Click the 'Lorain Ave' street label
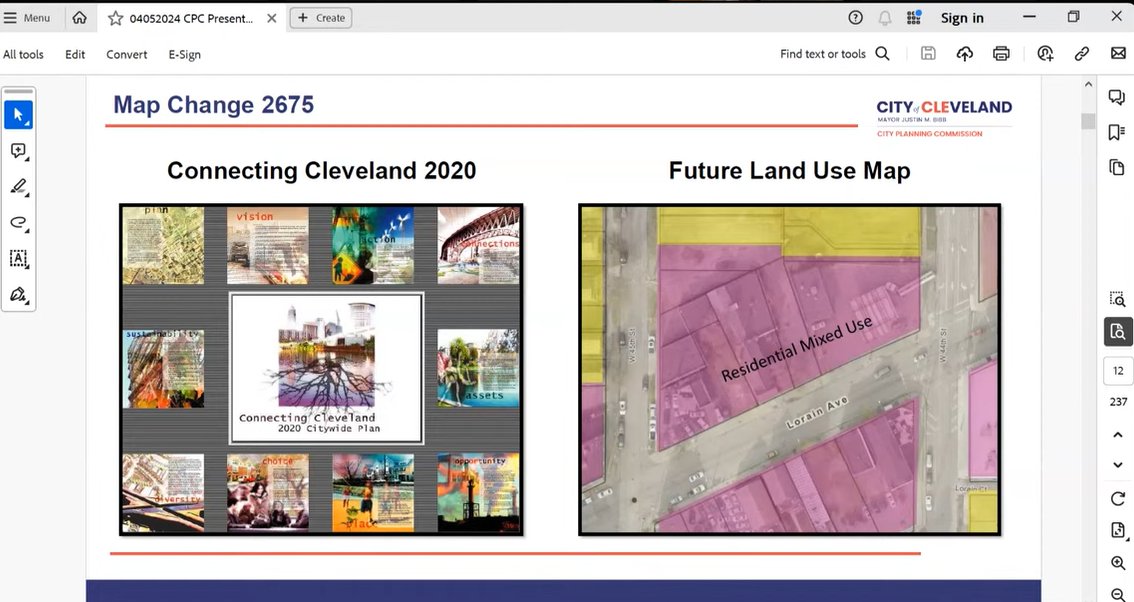 815,412
